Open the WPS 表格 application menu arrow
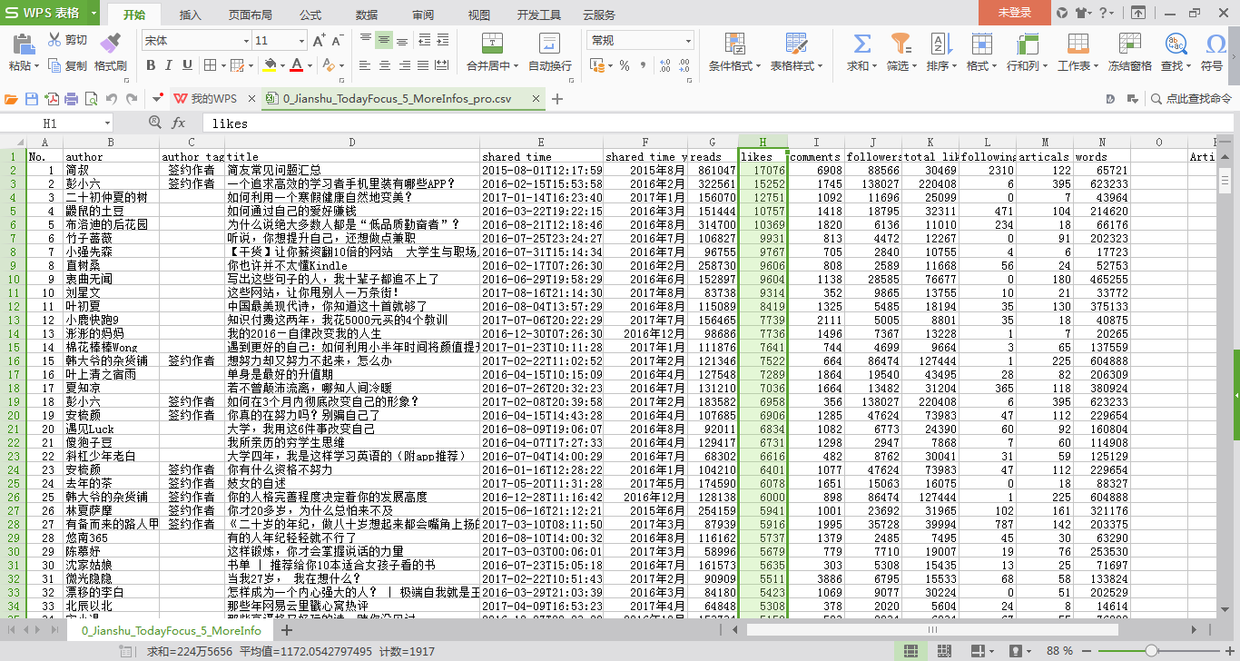 tap(93, 12)
